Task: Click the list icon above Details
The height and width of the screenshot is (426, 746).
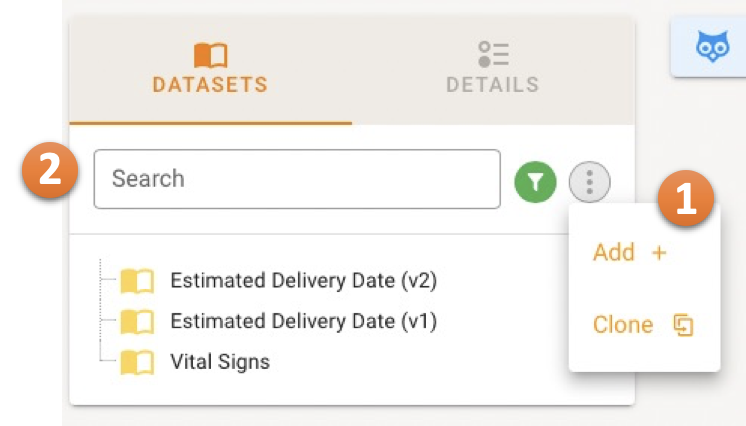Action: coord(493,54)
